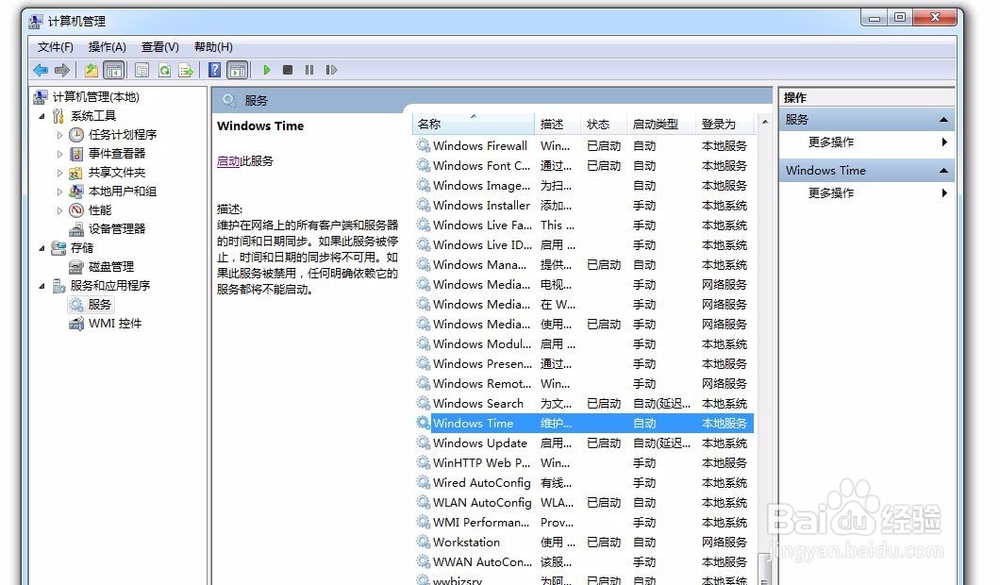The width and height of the screenshot is (1000, 585).
Task: Sort services by 状态 column header
Action: (603, 124)
